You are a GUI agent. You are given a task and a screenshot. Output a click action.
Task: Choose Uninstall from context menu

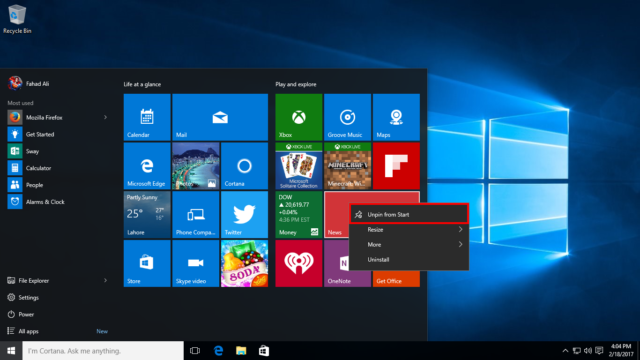tap(409, 260)
